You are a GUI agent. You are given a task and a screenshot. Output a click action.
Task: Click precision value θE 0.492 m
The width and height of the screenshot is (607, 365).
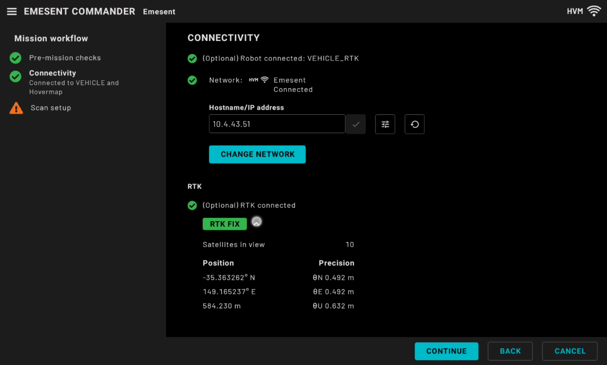click(333, 292)
